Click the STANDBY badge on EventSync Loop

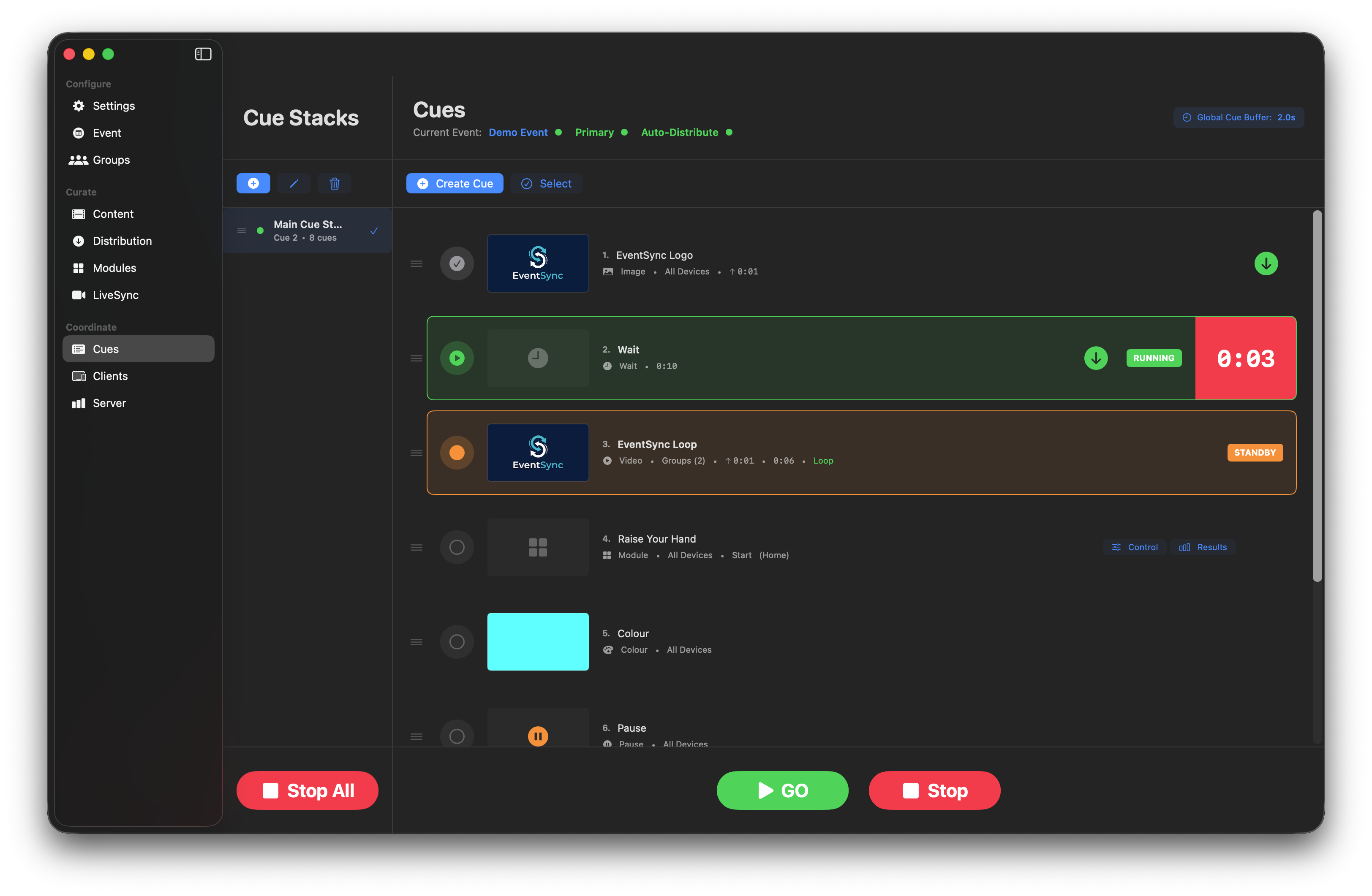coord(1255,453)
